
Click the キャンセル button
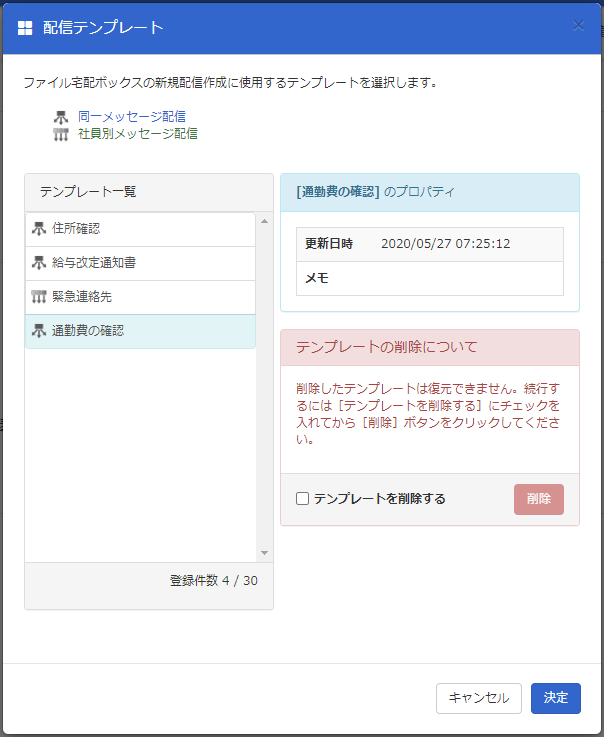tap(478, 698)
